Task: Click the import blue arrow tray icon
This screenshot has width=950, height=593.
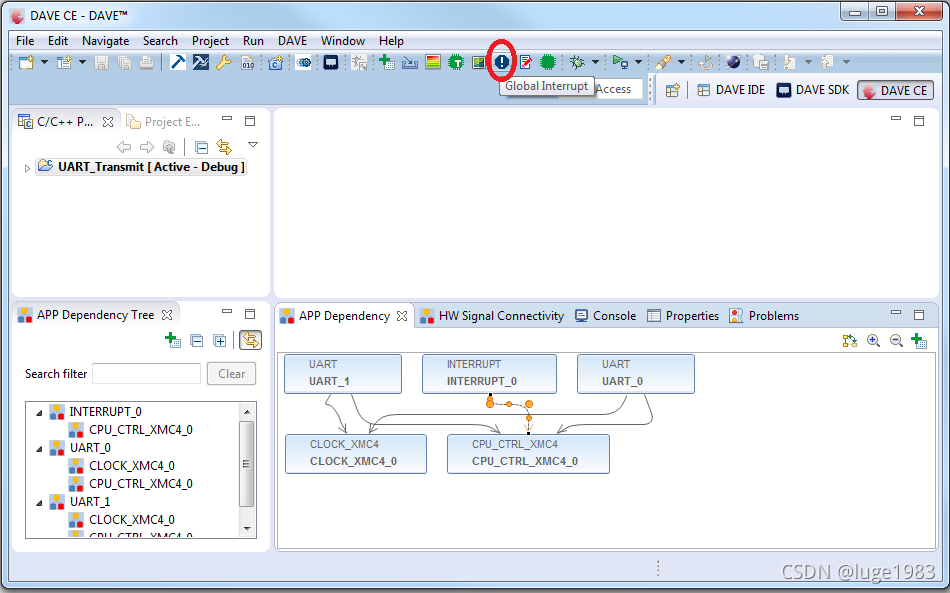Action: (x=410, y=62)
